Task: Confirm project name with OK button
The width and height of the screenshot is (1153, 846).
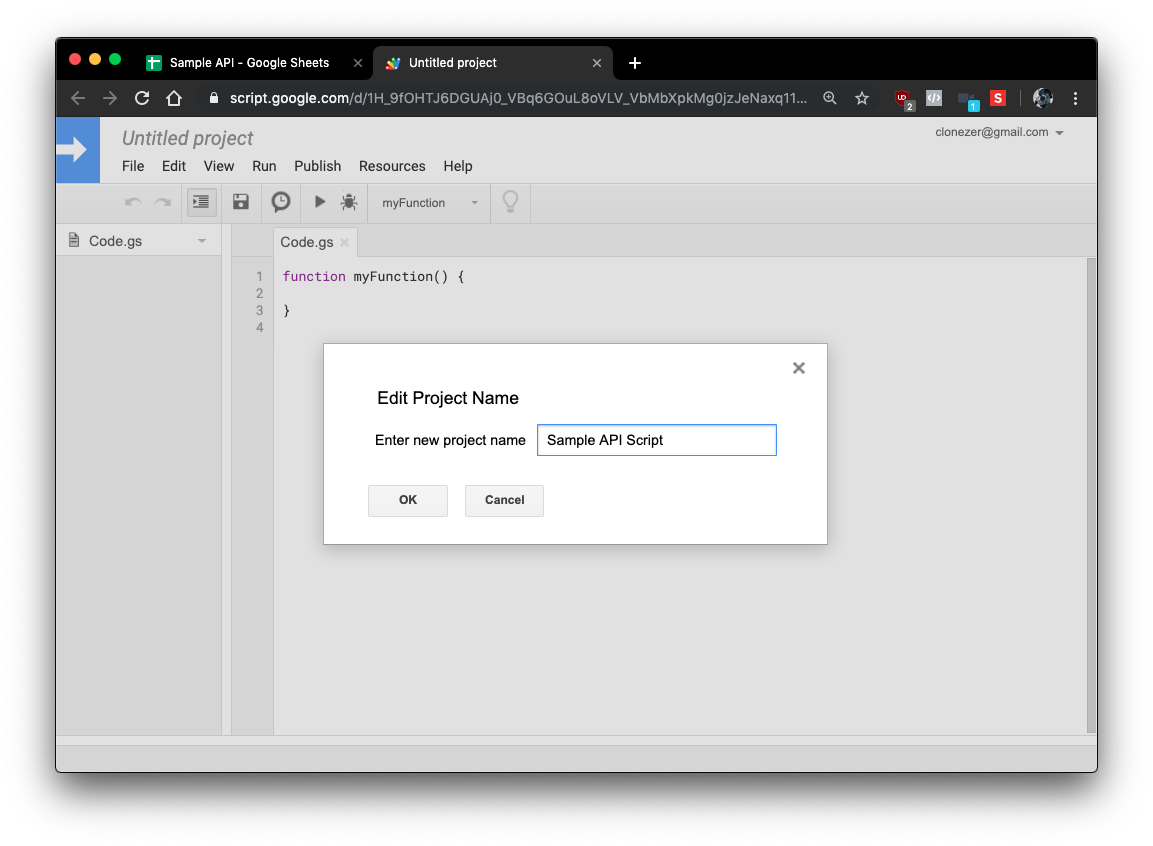Action: click(x=408, y=501)
